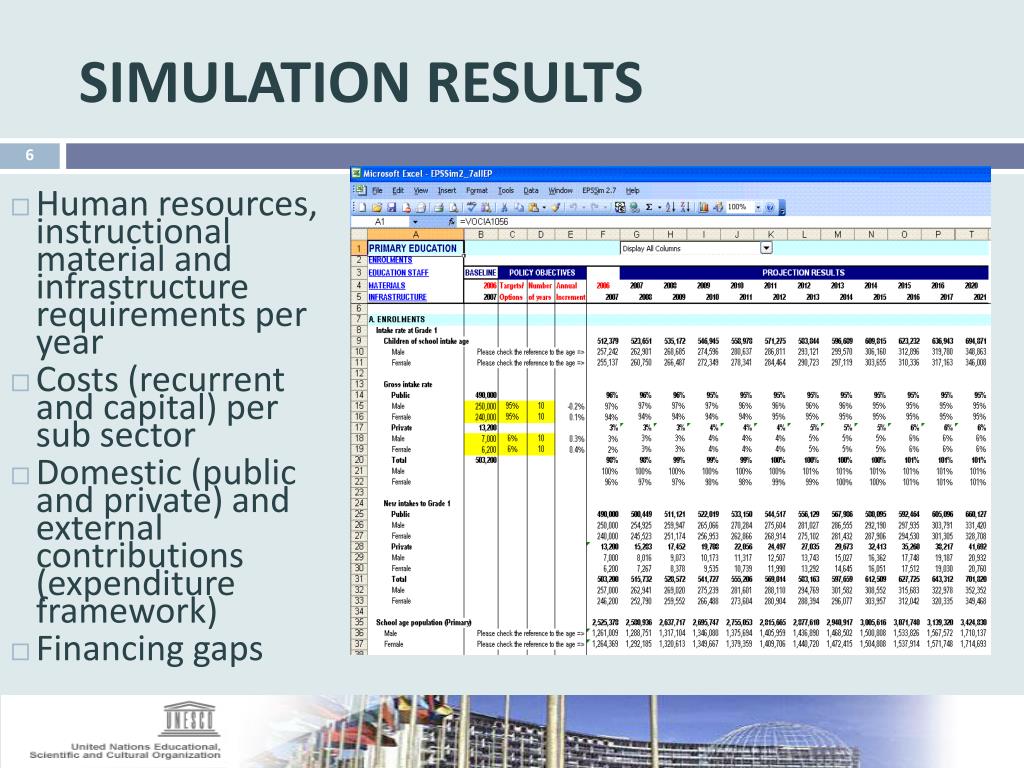The height and width of the screenshot is (768, 1024).
Task: Expand the Zoom 100% dropdown arrow
Action: click(x=758, y=208)
